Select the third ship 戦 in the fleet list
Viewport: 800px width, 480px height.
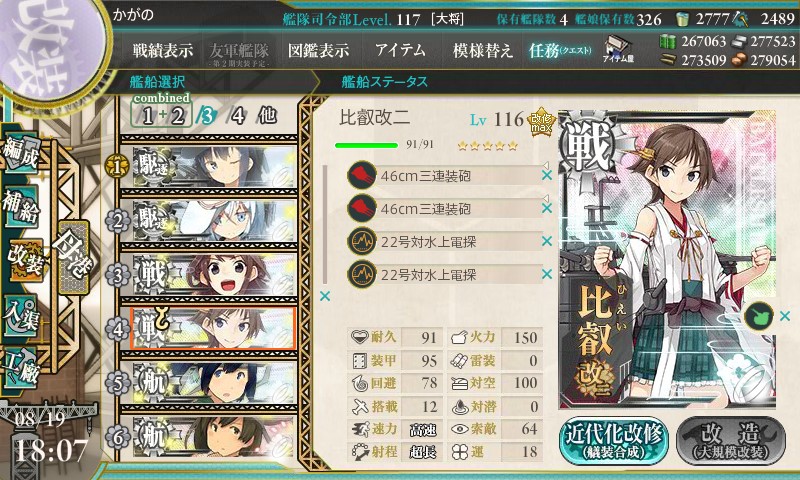tap(214, 274)
